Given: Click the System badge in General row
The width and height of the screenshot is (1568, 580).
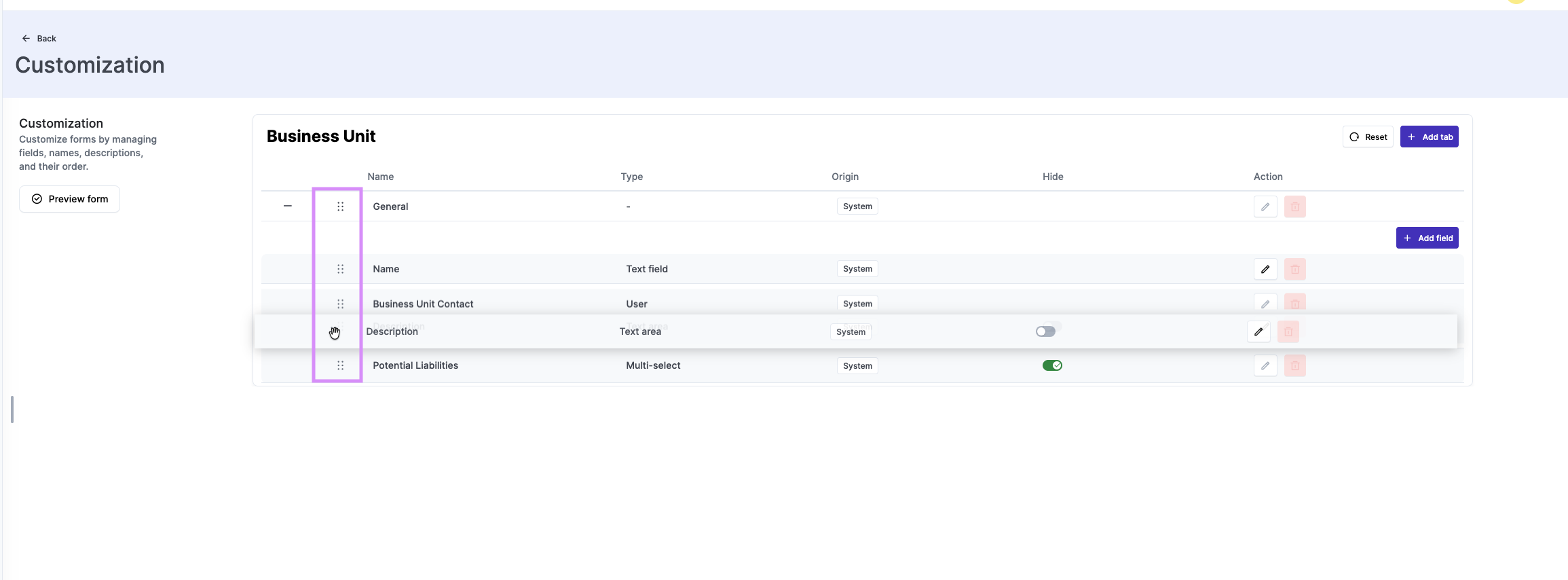Looking at the screenshot, I should (x=857, y=206).
